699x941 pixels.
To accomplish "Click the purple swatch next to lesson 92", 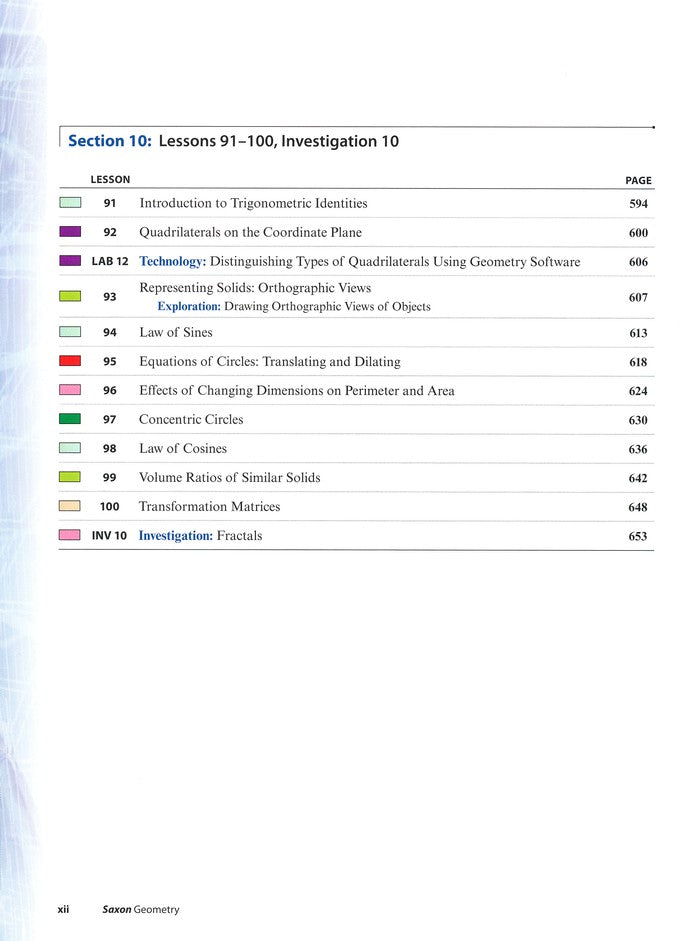I will [69, 232].
